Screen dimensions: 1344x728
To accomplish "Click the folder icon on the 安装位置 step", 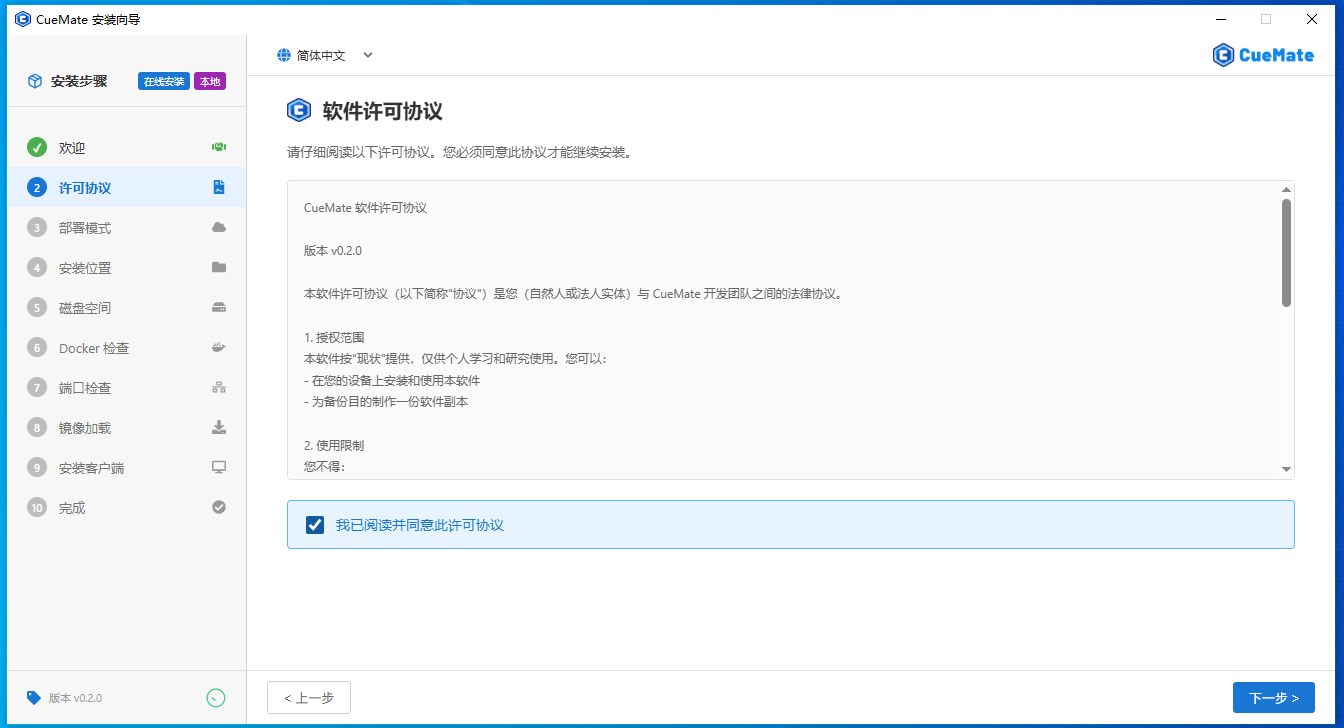I will coord(219,267).
